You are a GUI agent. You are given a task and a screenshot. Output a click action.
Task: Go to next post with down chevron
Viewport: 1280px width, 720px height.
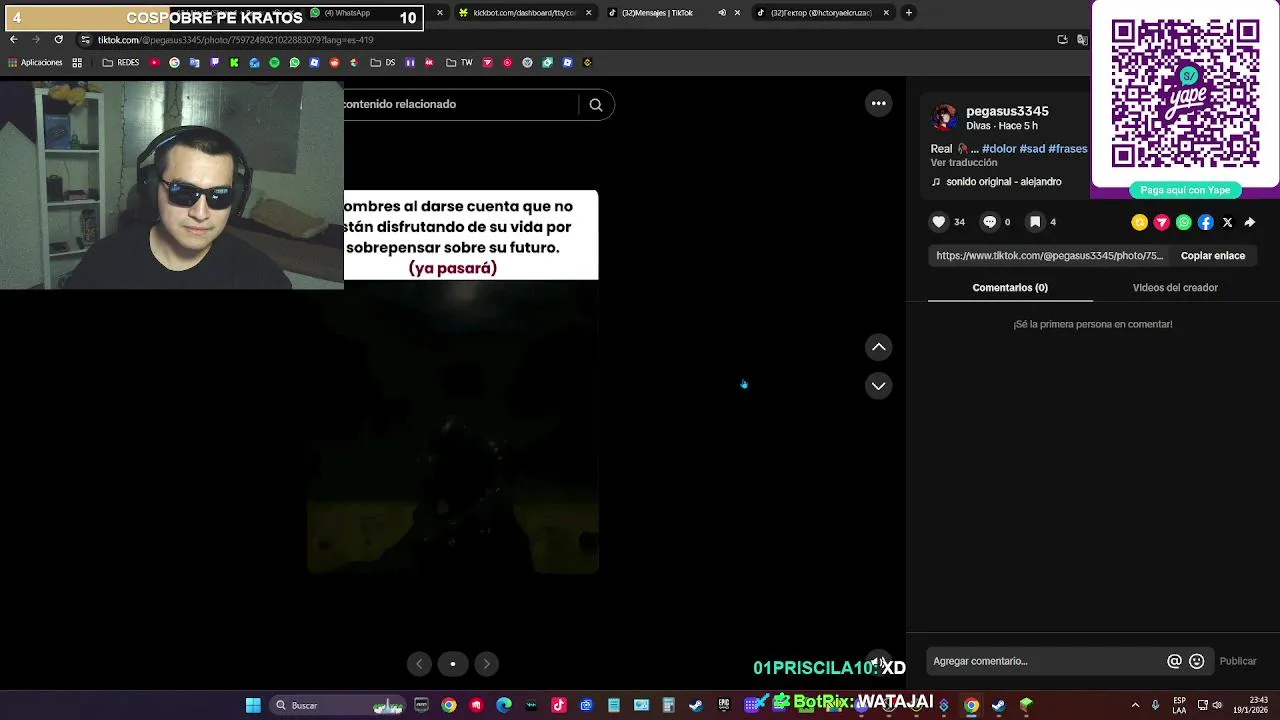[879, 385]
